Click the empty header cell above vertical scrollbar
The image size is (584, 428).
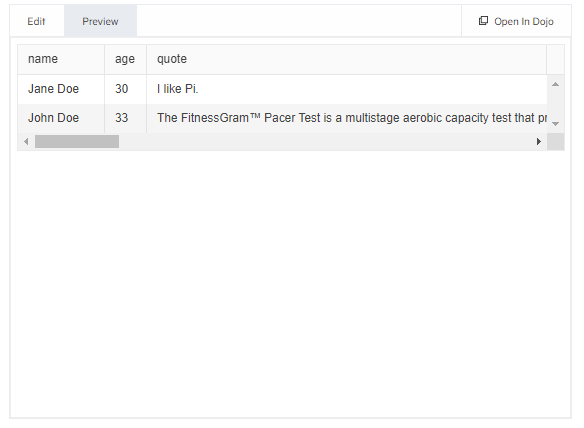(555, 59)
